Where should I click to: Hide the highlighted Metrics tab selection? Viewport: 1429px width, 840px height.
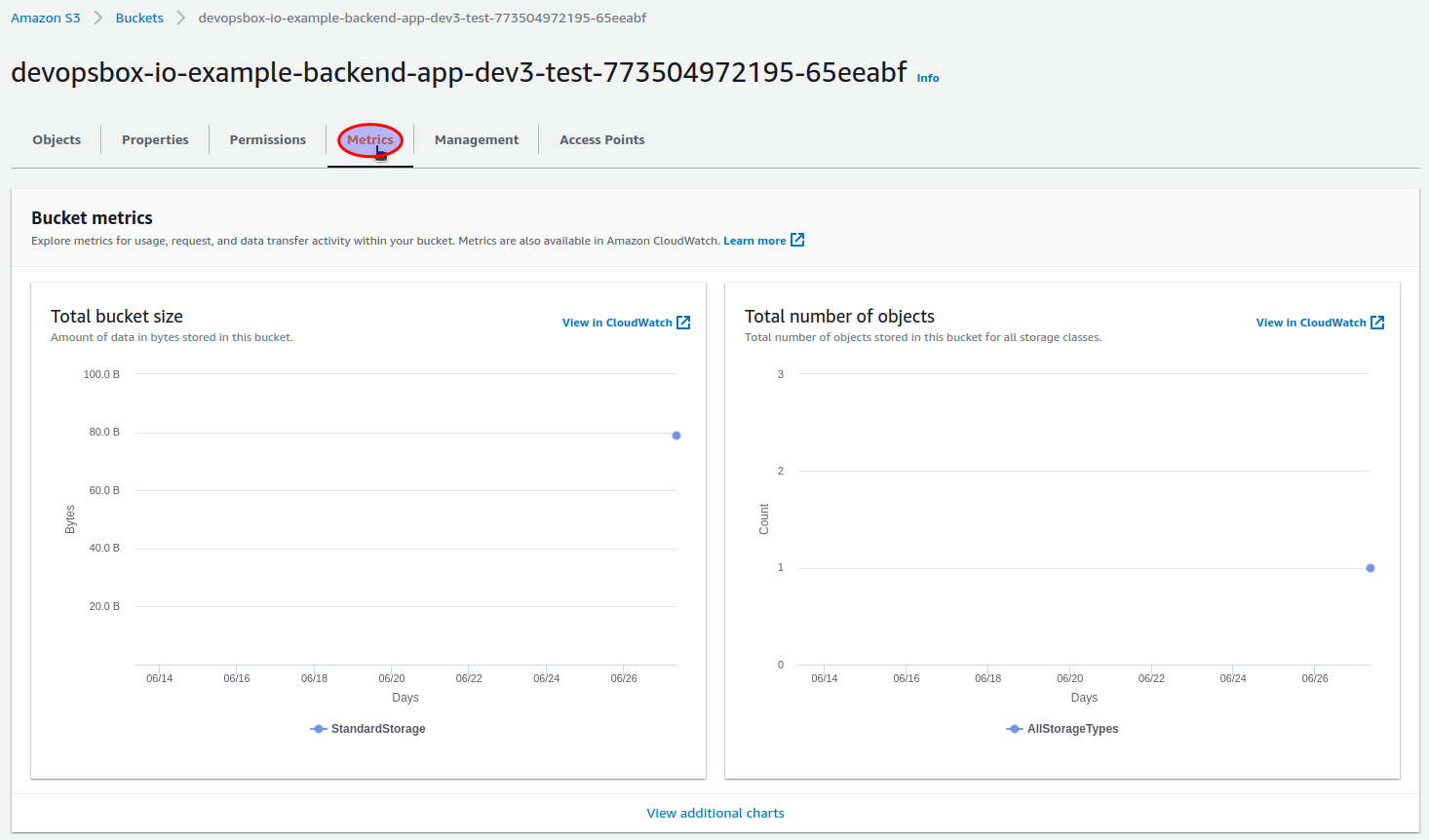[369, 139]
